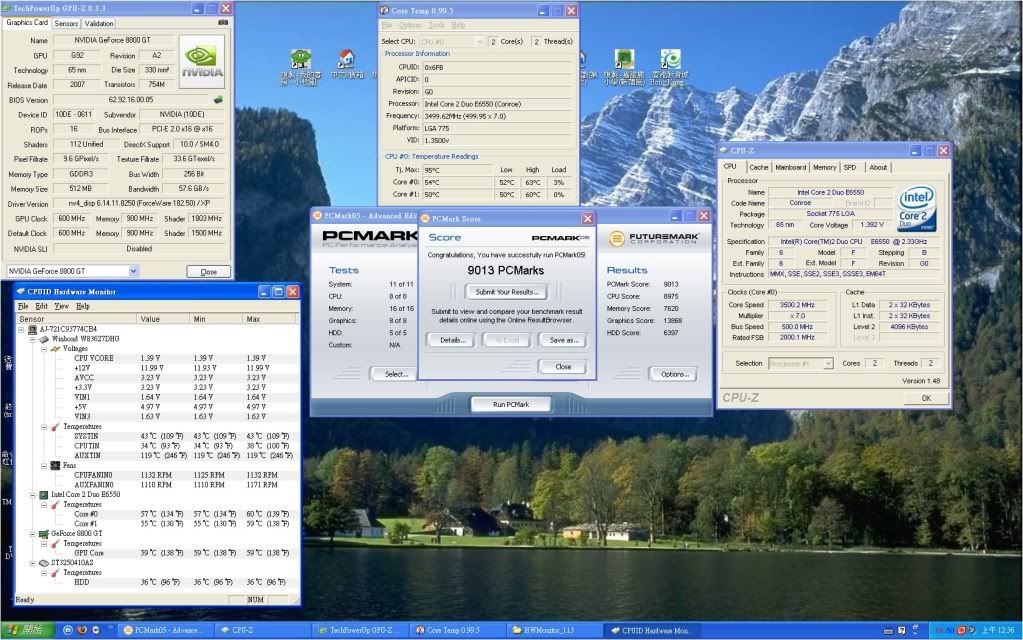
Task: Click the Options button in PCMark05
Action: click(x=674, y=374)
